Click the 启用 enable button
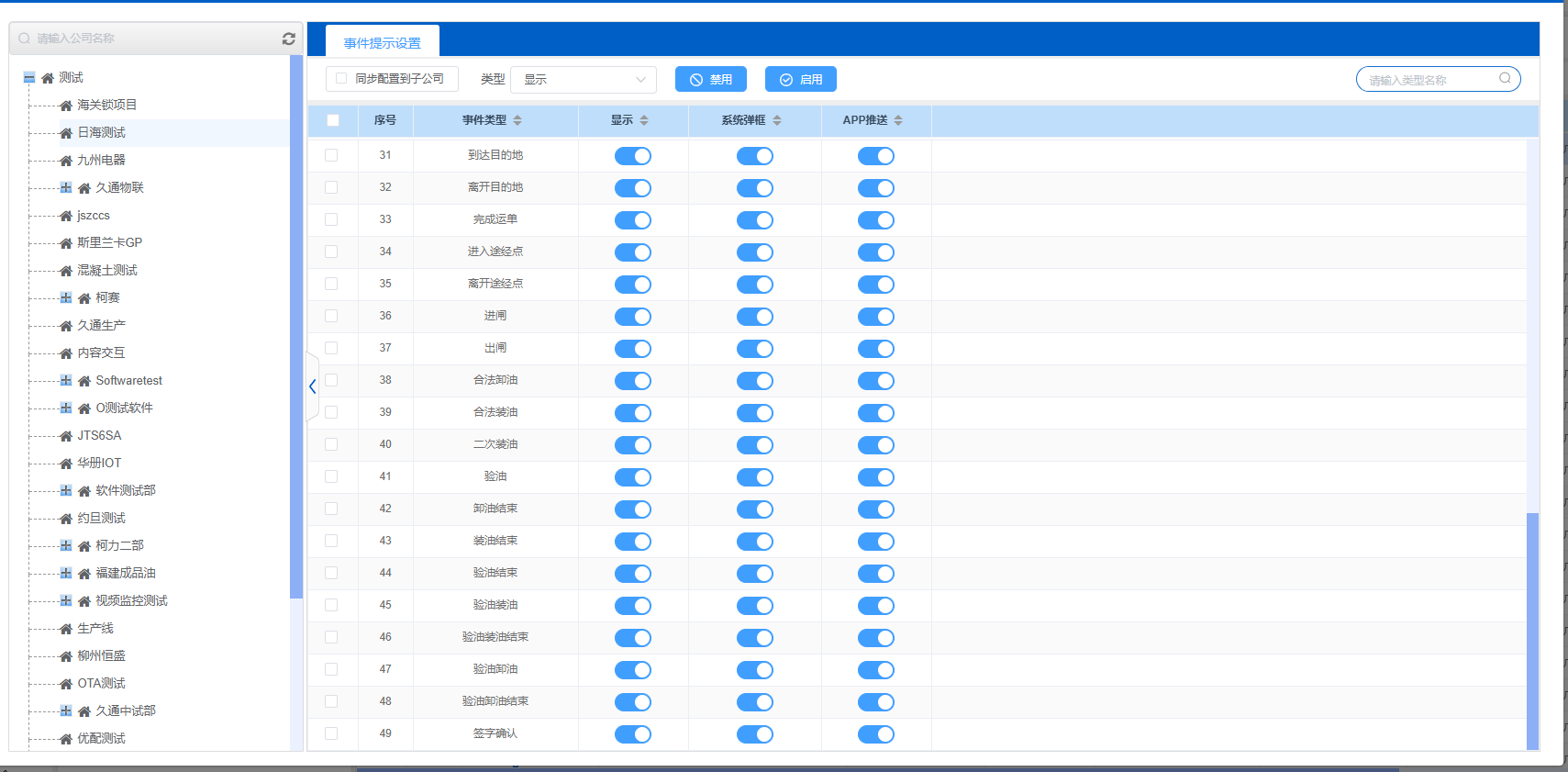The image size is (1568, 772). click(801, 79)
